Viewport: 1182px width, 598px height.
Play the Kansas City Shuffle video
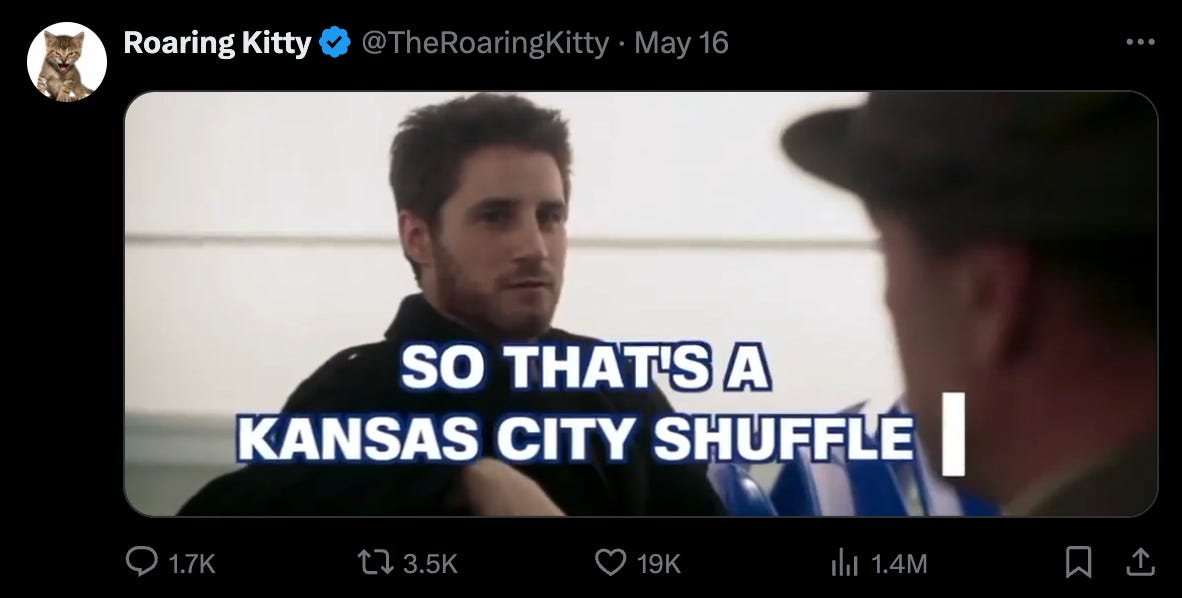point(641,304)
